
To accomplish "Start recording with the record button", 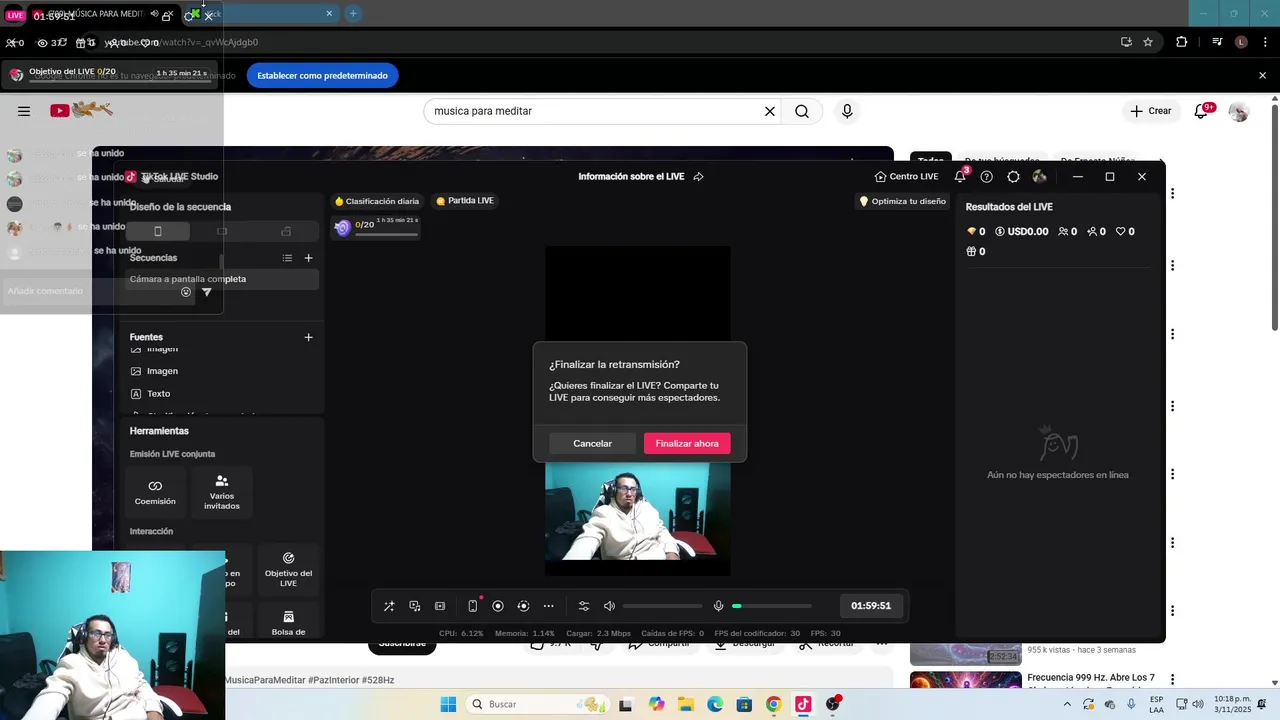I will (x=498, y=606).
